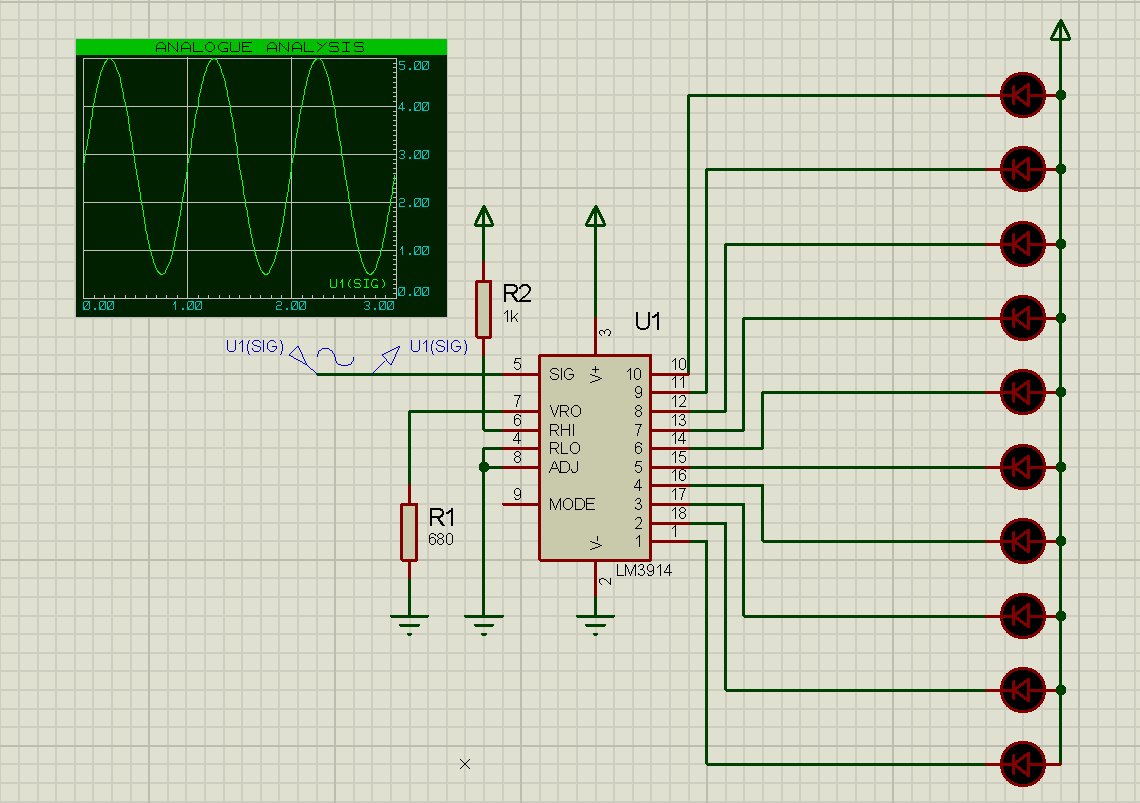This screenshot has height=803, width=1140.
Task: Select the LM3914 chip U1 body
Action: pyautogui.click(x=595, y=458)
